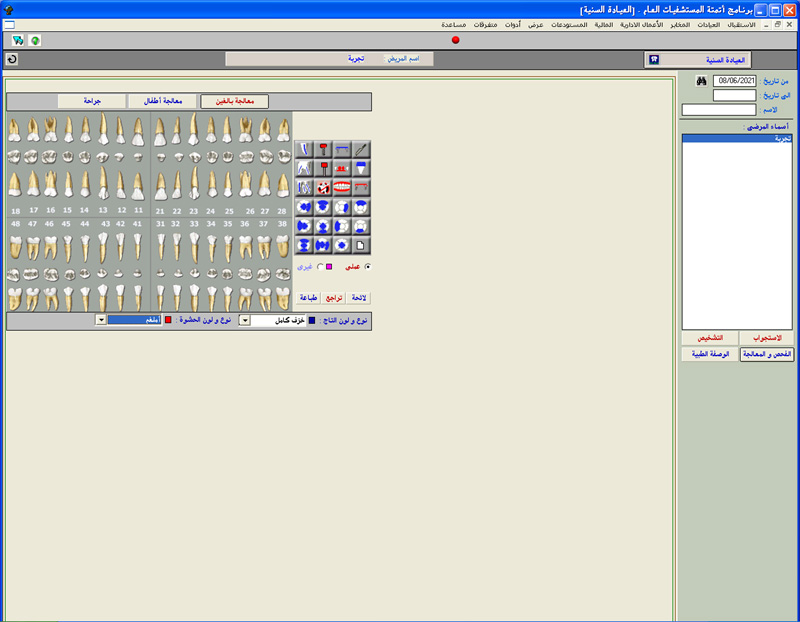800x622 pixels.
Task: Switch to the جراحة tab
Action: click(91, 101)
